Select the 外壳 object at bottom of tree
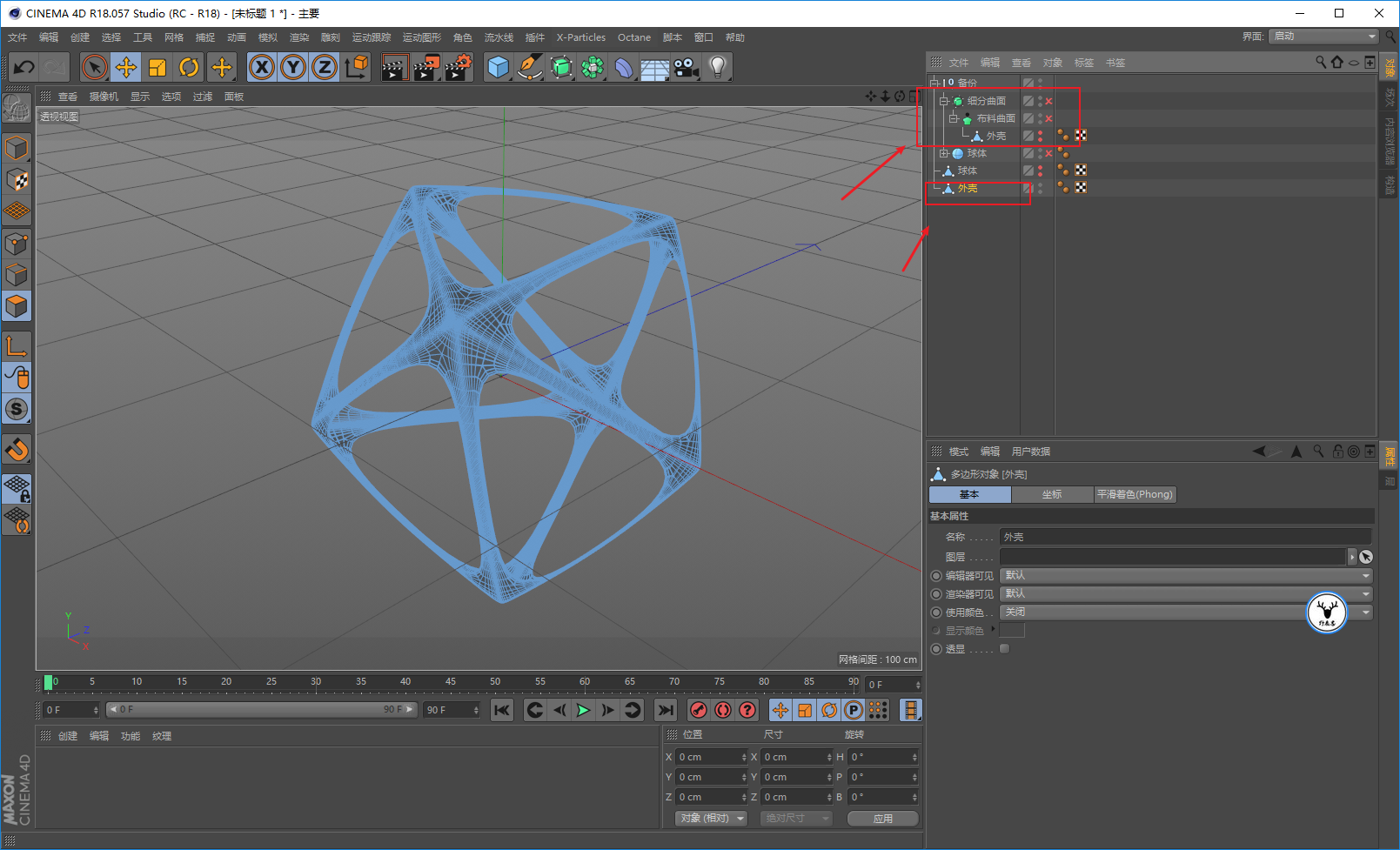1400x850 pixels. point(968,188)
